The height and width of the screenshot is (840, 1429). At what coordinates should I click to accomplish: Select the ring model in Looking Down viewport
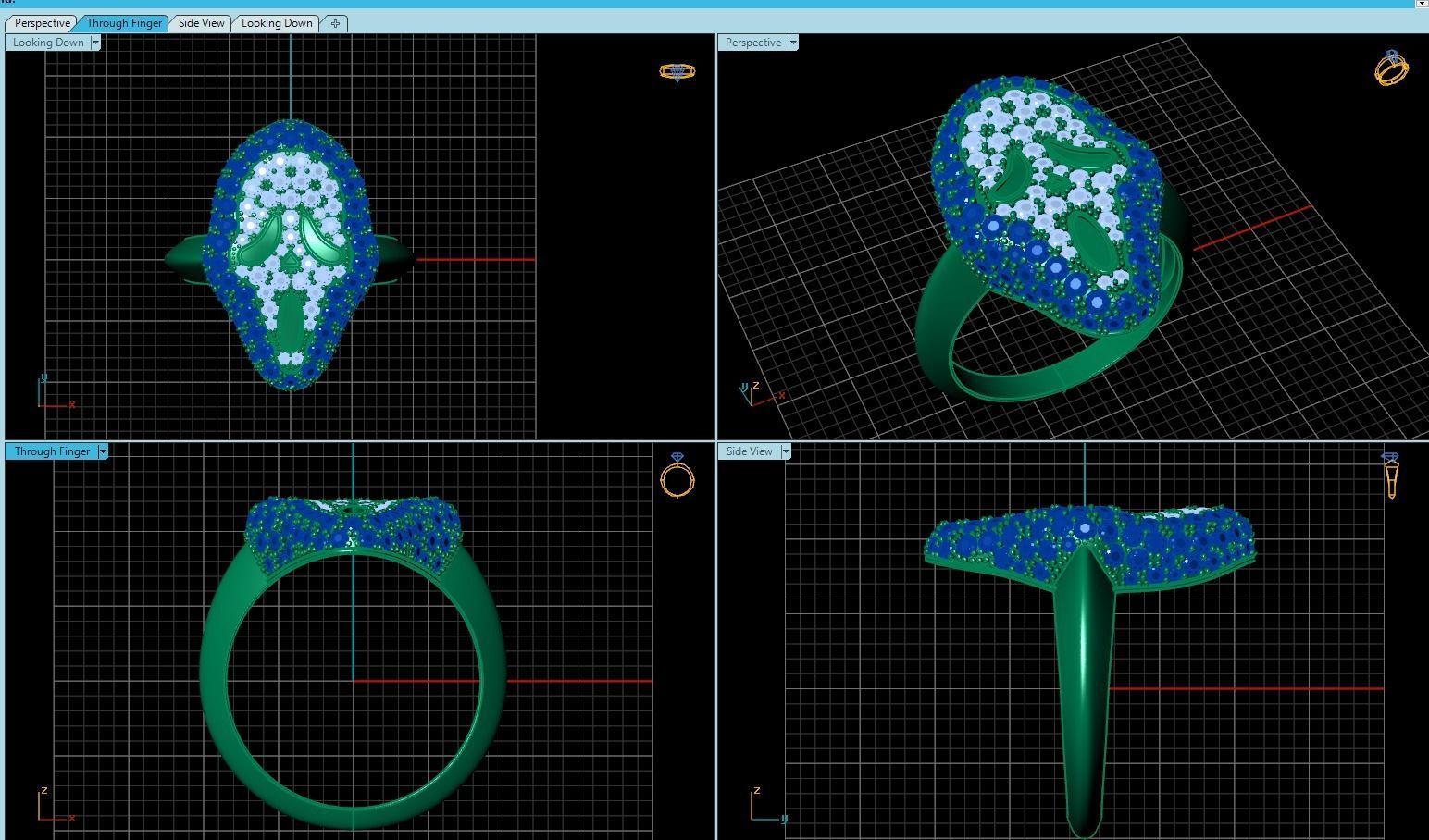point(291,254)
